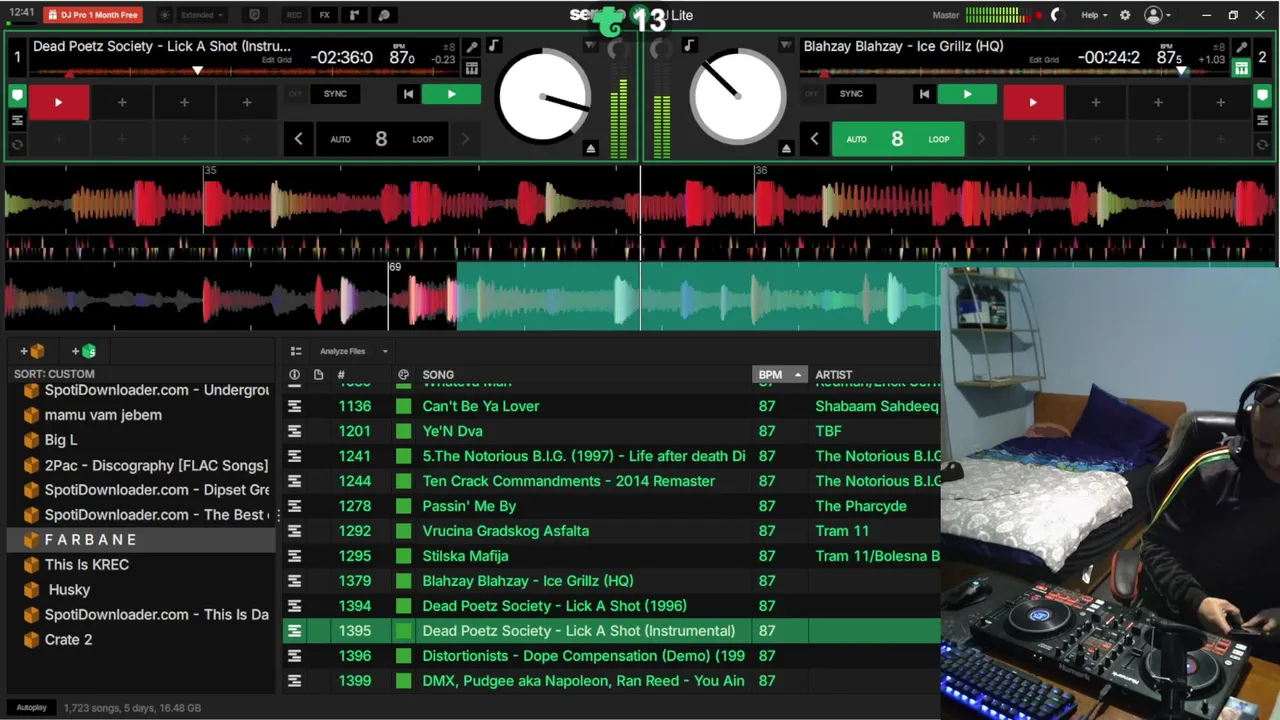This screenshot has height=720, width=1280.
Task: Open the Settings gear
Action: [x=1125, y=15]
